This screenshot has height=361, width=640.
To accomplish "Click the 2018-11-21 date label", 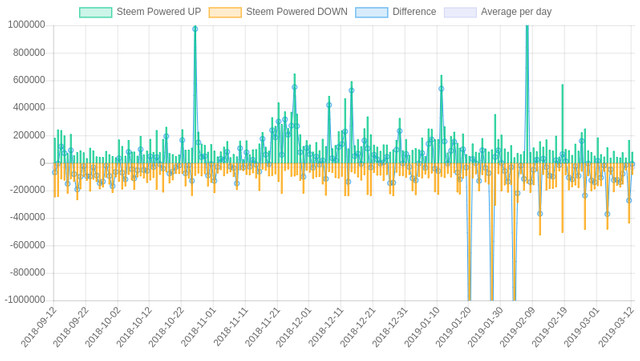I will pos(262,327).
